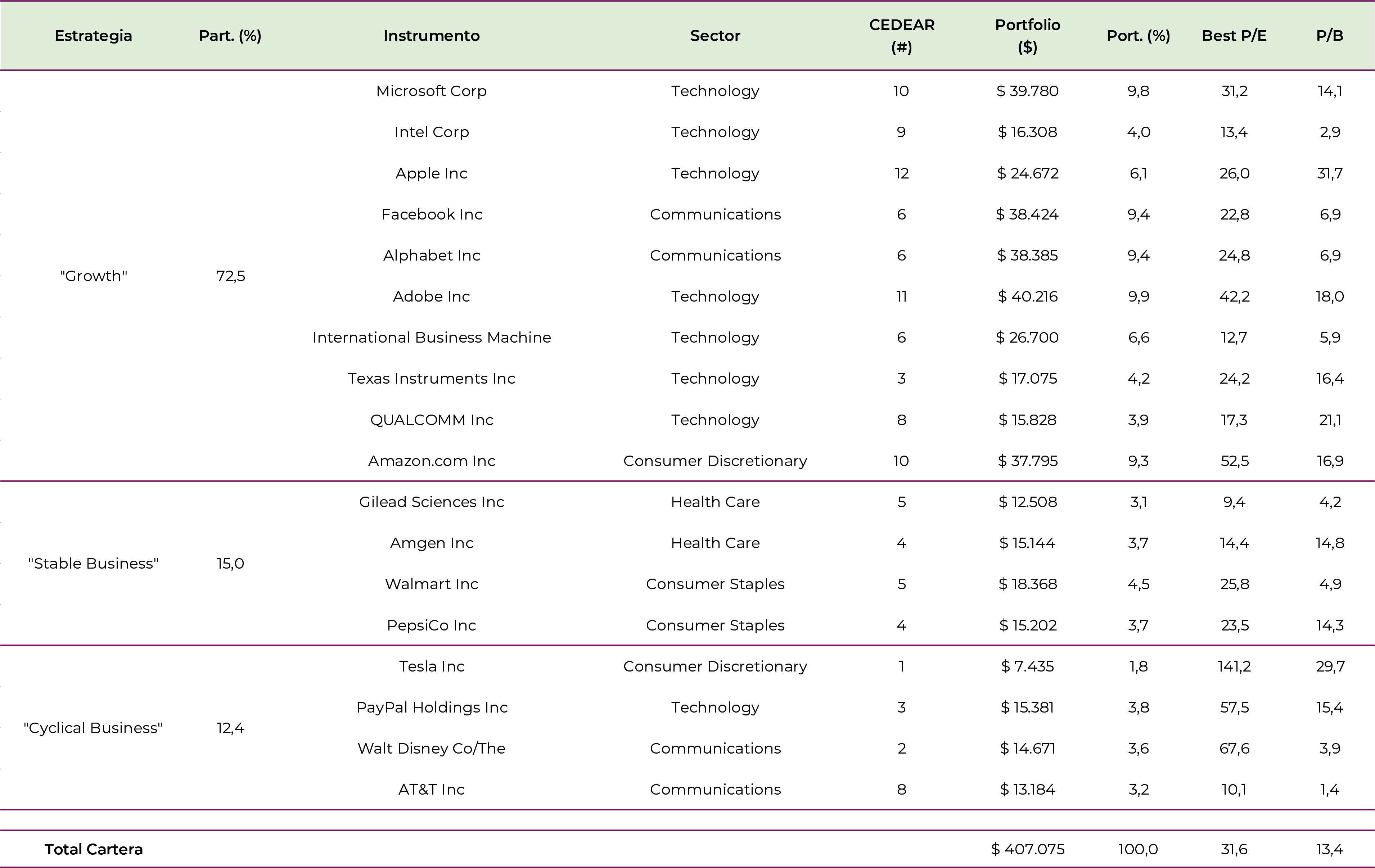The image size is (1375, 868).
Task: Select the Gilead Sciences Inc cell
Action: pos(431,502)
